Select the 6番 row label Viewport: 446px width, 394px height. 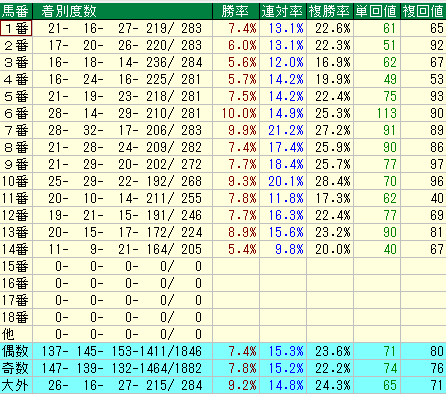16,113
